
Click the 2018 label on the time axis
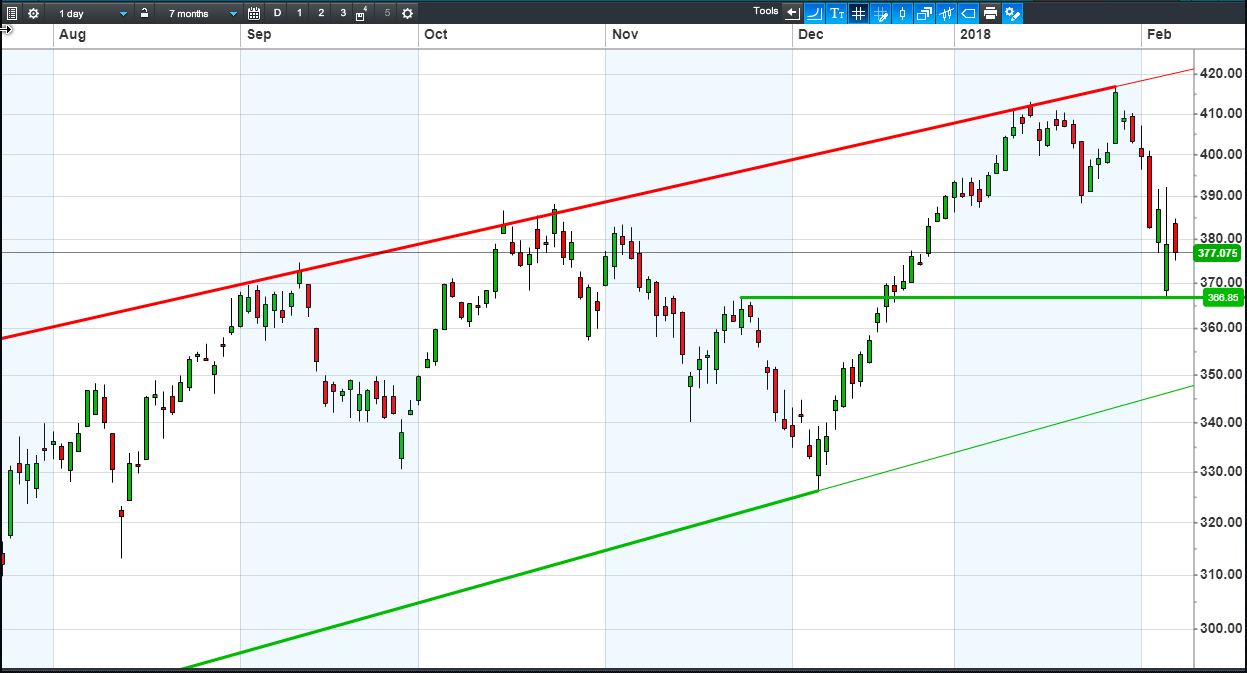(x=975, y=34)
